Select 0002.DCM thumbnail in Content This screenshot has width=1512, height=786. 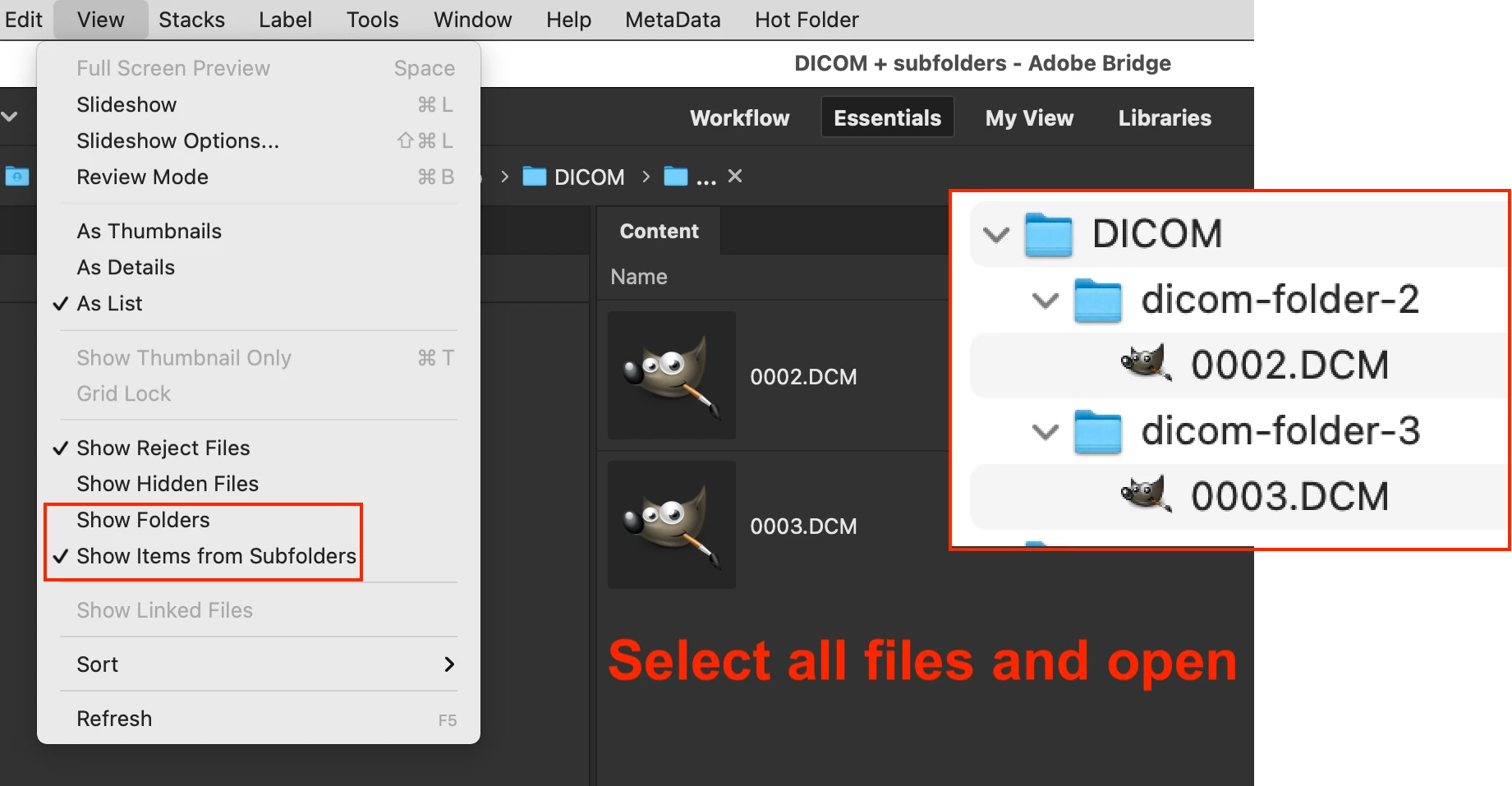click(x=672, y=375)
